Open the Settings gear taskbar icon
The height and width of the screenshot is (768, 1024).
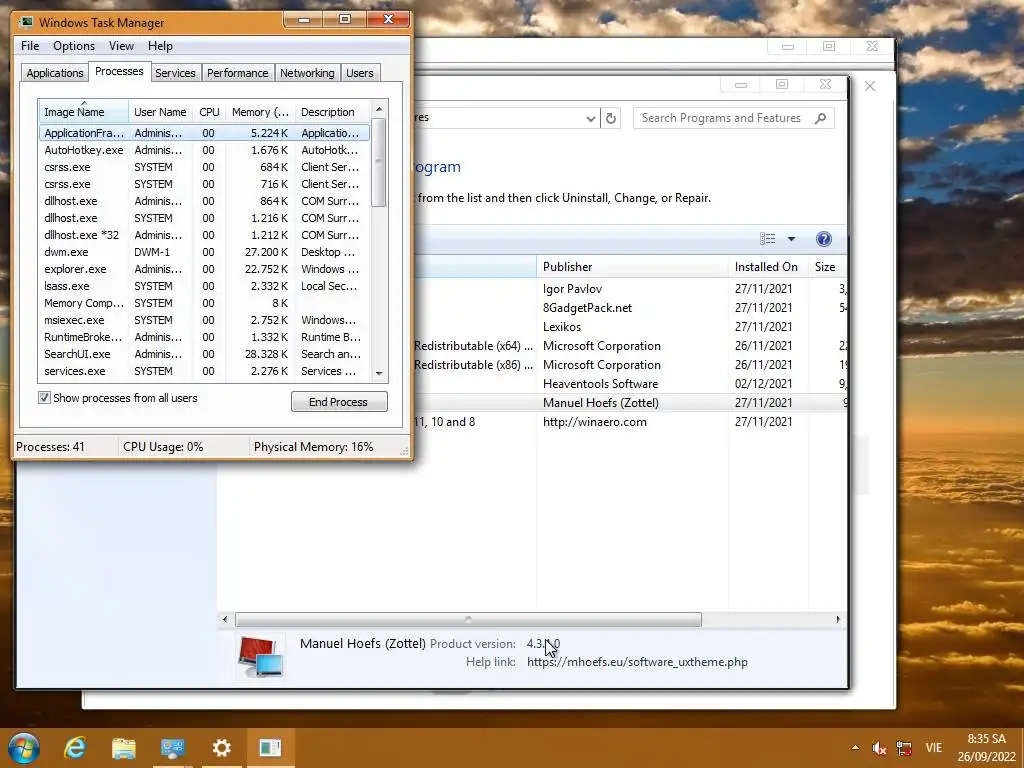(221, 748)
